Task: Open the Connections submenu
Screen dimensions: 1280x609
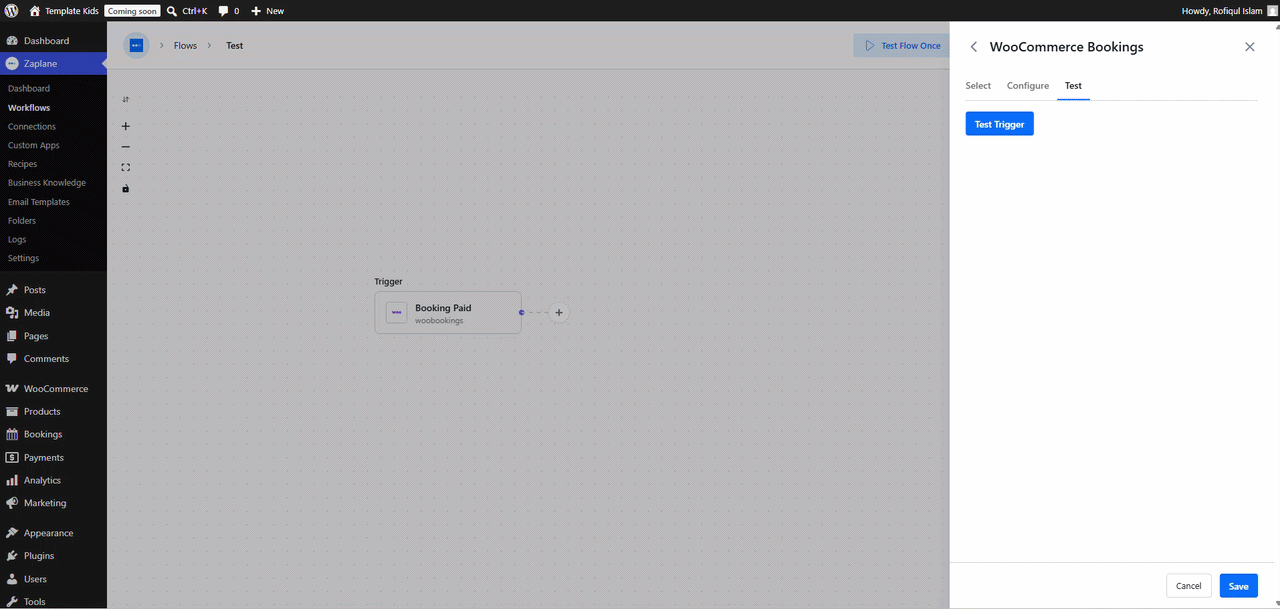Action: point(32,126)
